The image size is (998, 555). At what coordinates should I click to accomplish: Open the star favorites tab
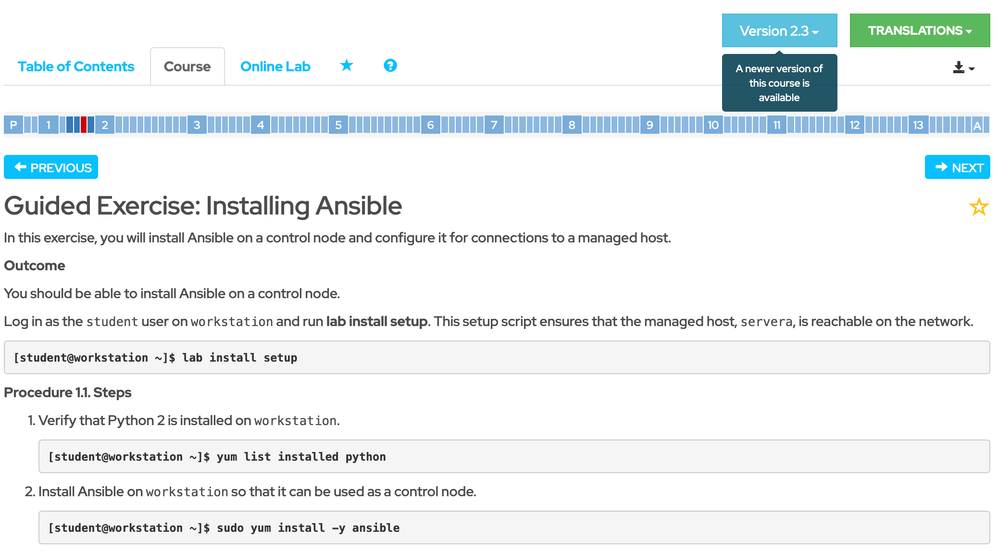coord(346,66)
